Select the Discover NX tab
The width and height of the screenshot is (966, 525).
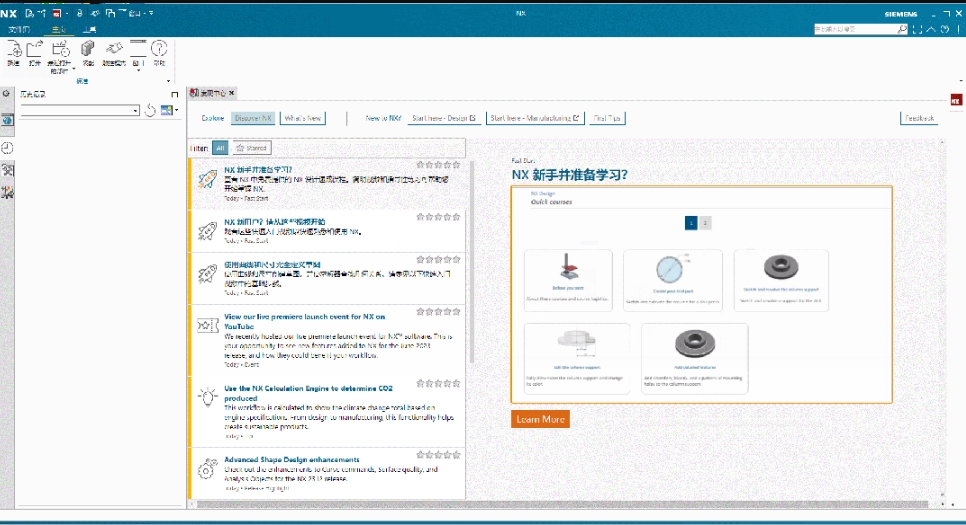(x=253, y=118)
